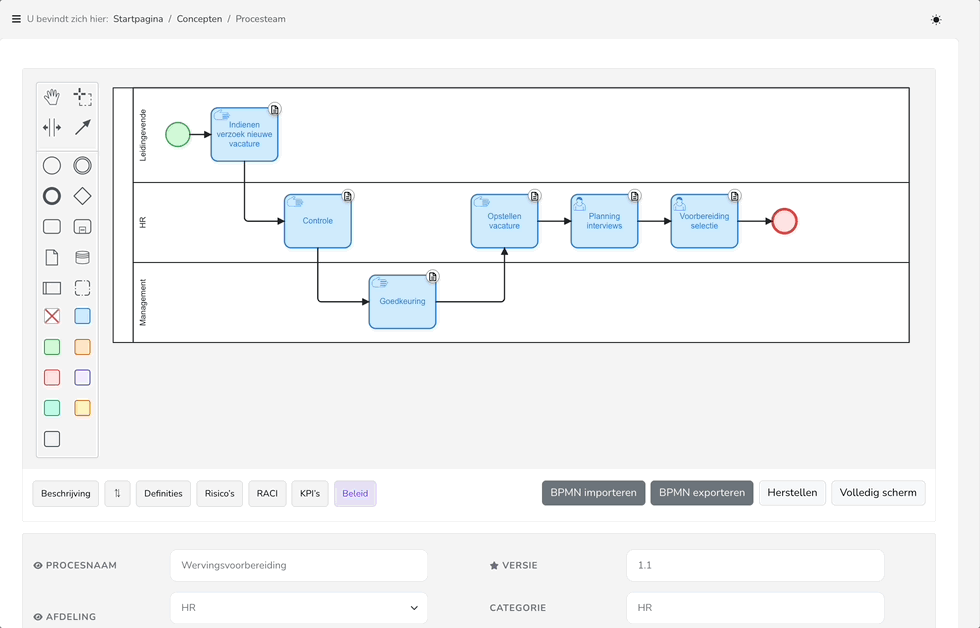Switch to the Risico's tab

[x=219, y=494]
